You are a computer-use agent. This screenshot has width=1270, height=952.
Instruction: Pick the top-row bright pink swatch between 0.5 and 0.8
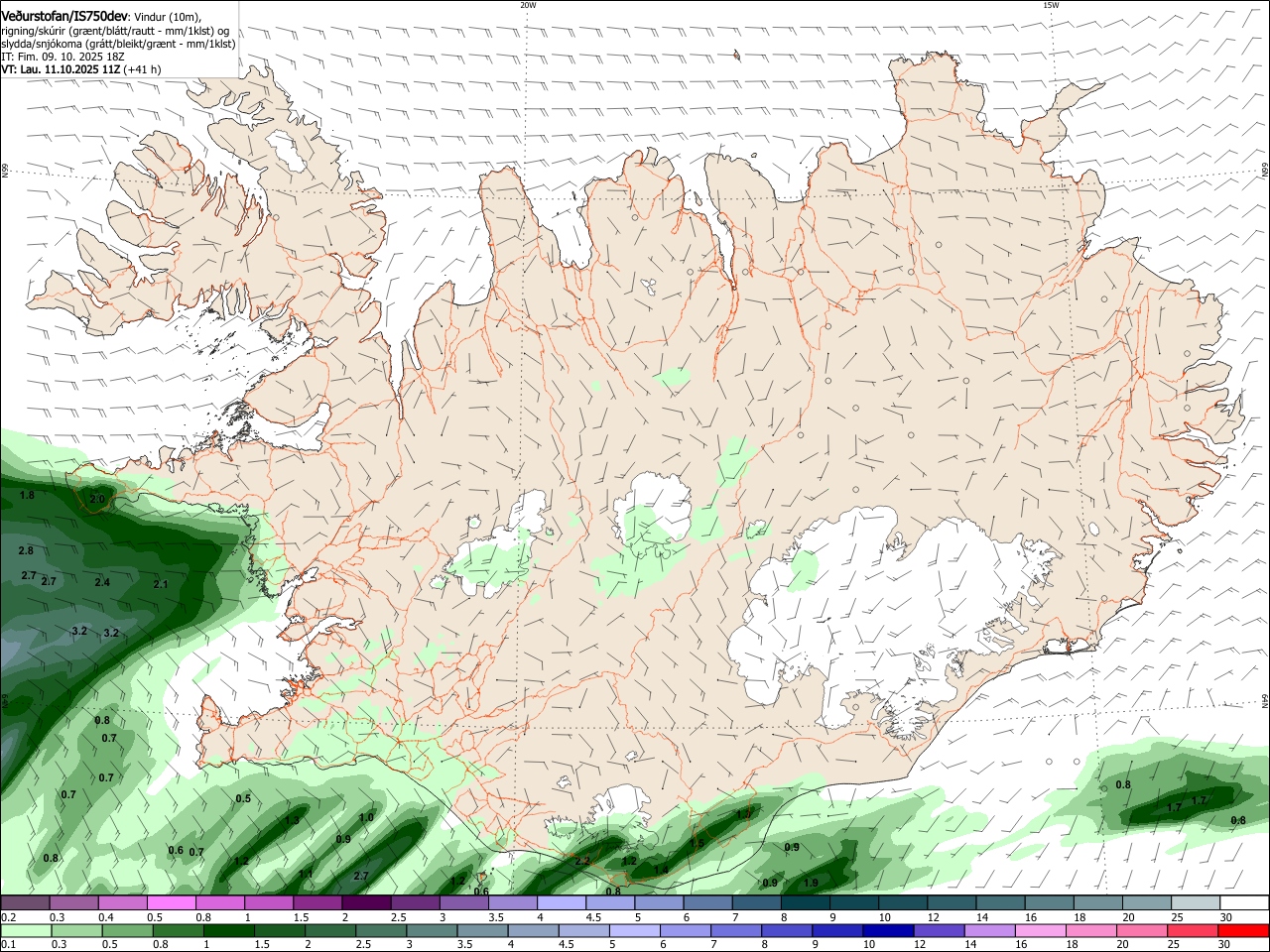[x=171, y=903]
